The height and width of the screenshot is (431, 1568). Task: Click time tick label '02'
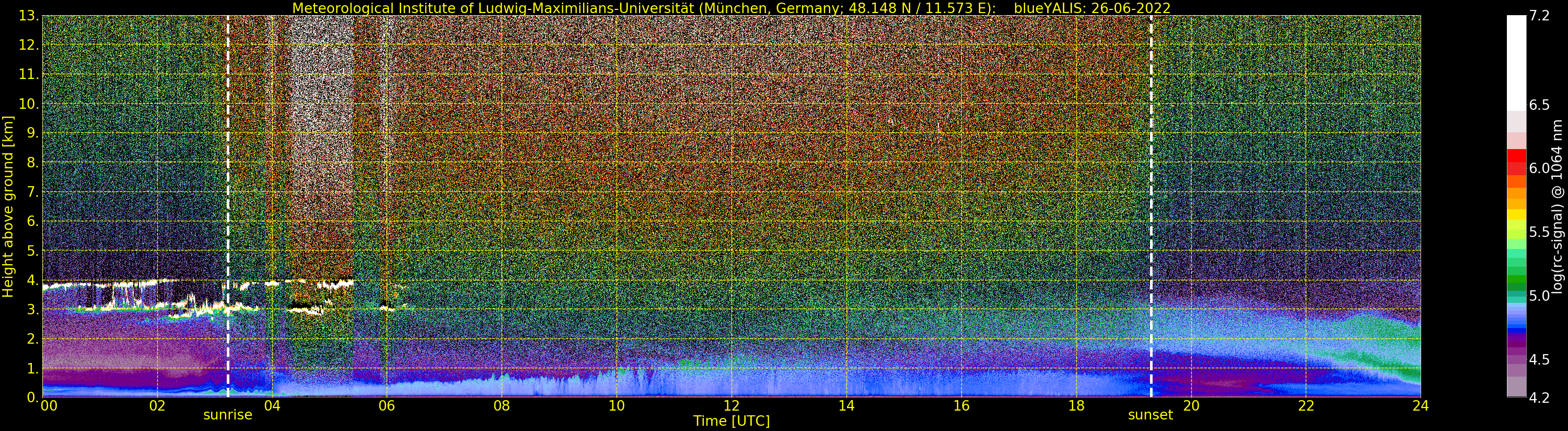click(x=157, y=405)
